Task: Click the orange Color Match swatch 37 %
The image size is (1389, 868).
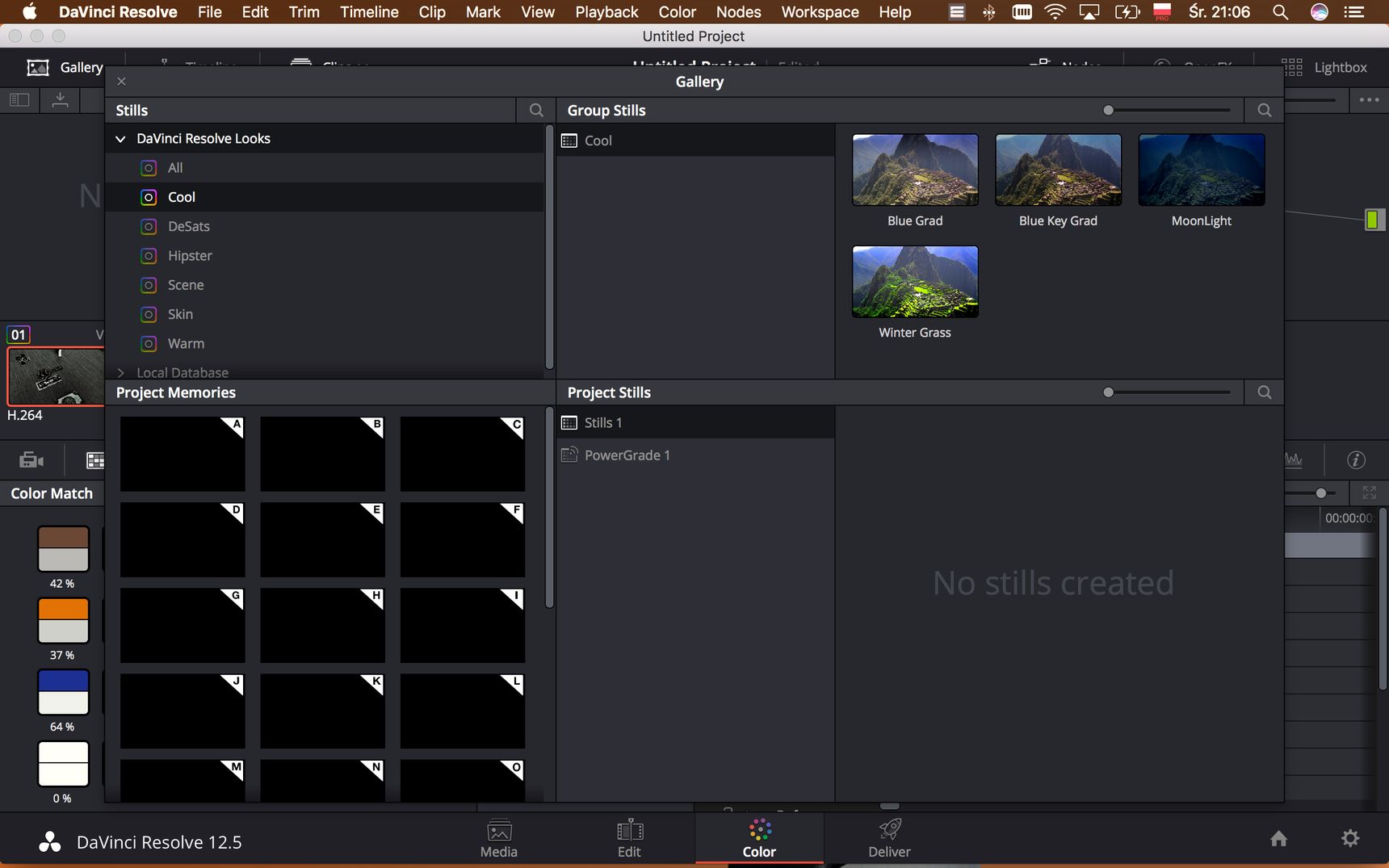Action: [63, 621]
